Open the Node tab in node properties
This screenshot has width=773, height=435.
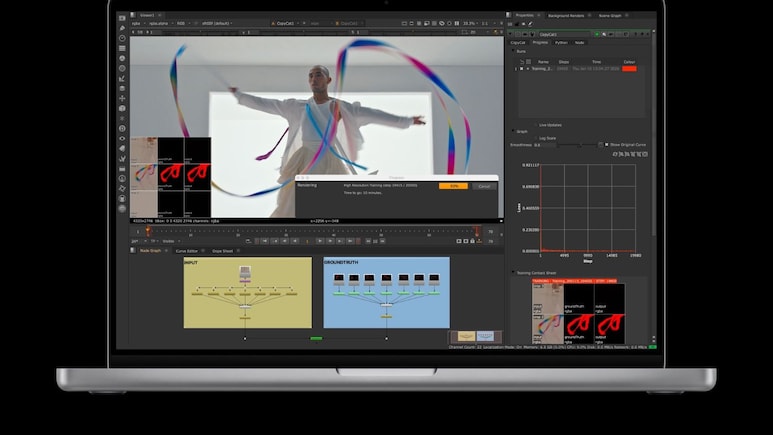click(x=579, y=43)
